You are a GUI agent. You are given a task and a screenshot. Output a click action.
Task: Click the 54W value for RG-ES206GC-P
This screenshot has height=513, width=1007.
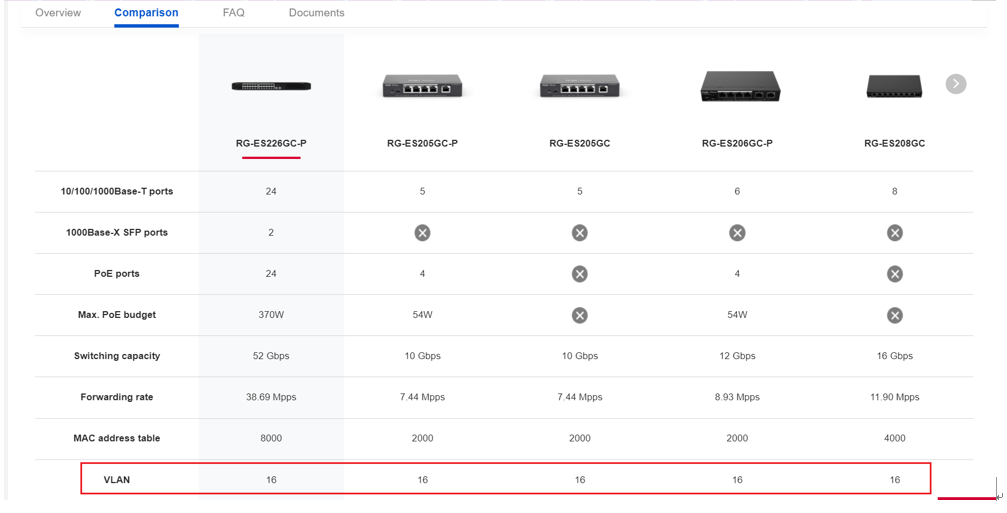(x=737, y=315)
